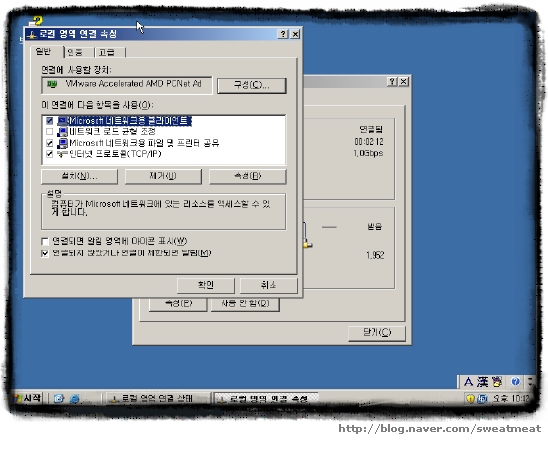The width and height of the screenshot is (548, 450).
Task: Click the icon beside Microsoft 네트워크용 파일 및 프린터 공유
Action: pyautogui.click(x=62, y=143)
